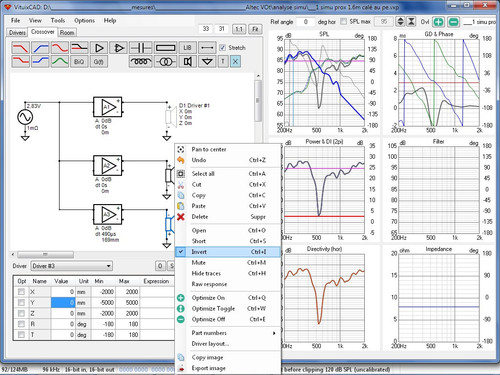Image resolution: width=500 pixels, height=375 pixels.
Task: Click the blue X delete tool button
Action: click(x=235, y=61)
